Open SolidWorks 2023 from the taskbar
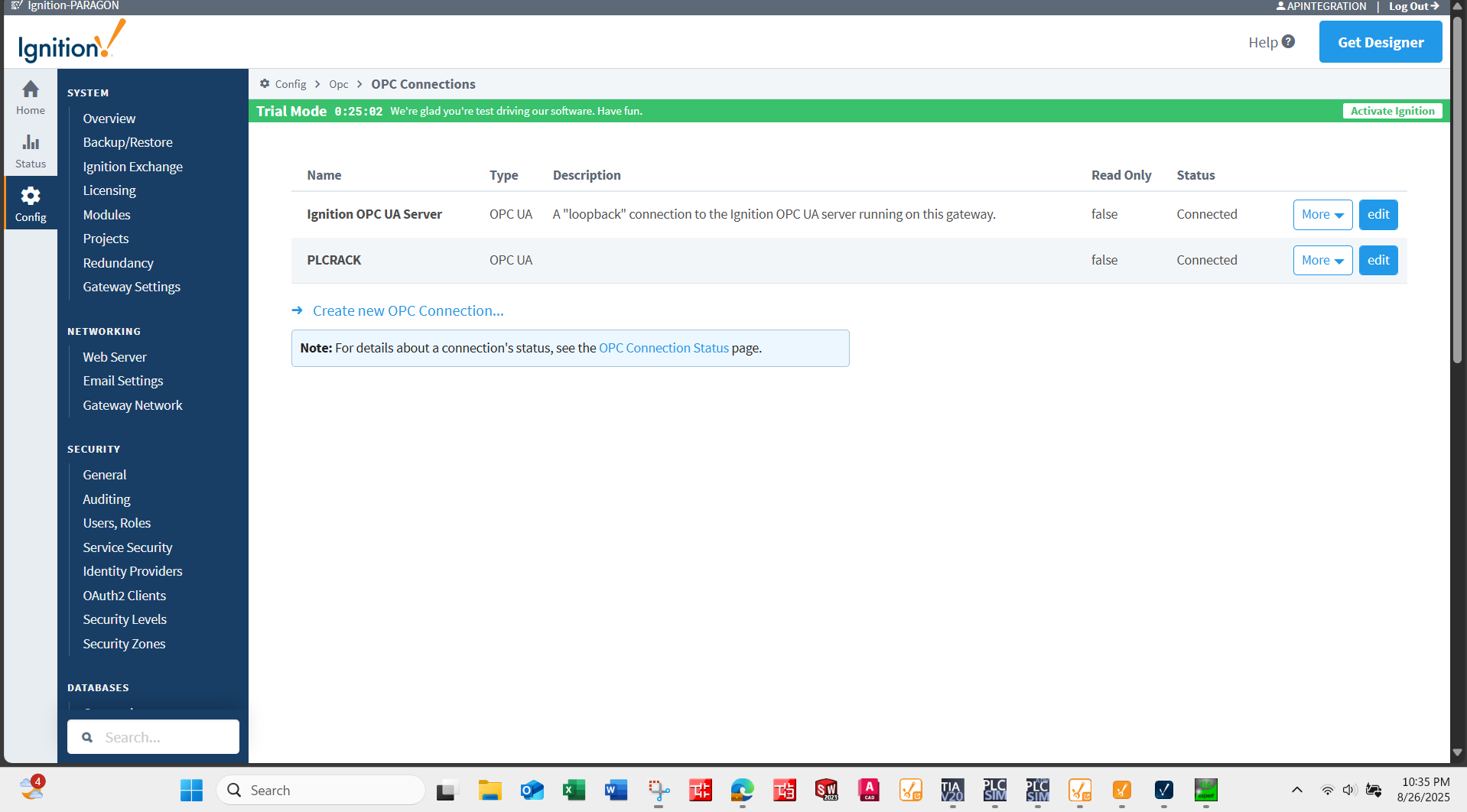1467x812 pixels. pyautogui.click(x=827, y=790)
